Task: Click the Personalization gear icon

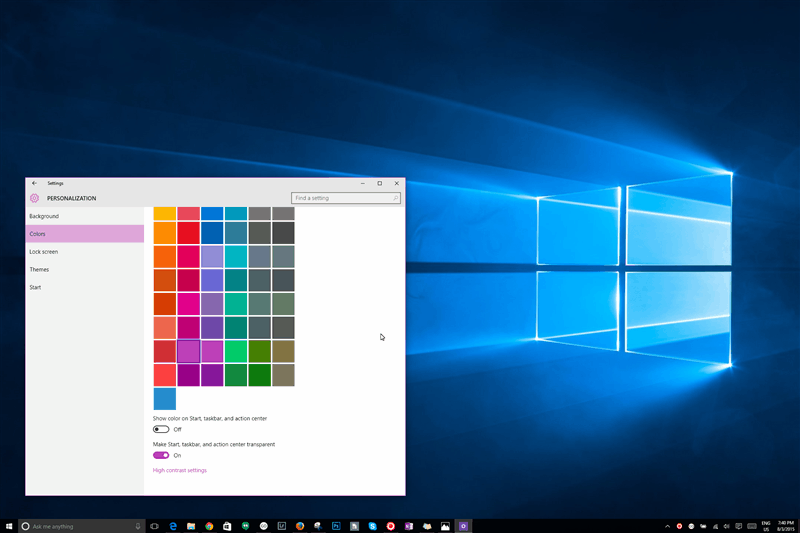Action: click(34, 198)
